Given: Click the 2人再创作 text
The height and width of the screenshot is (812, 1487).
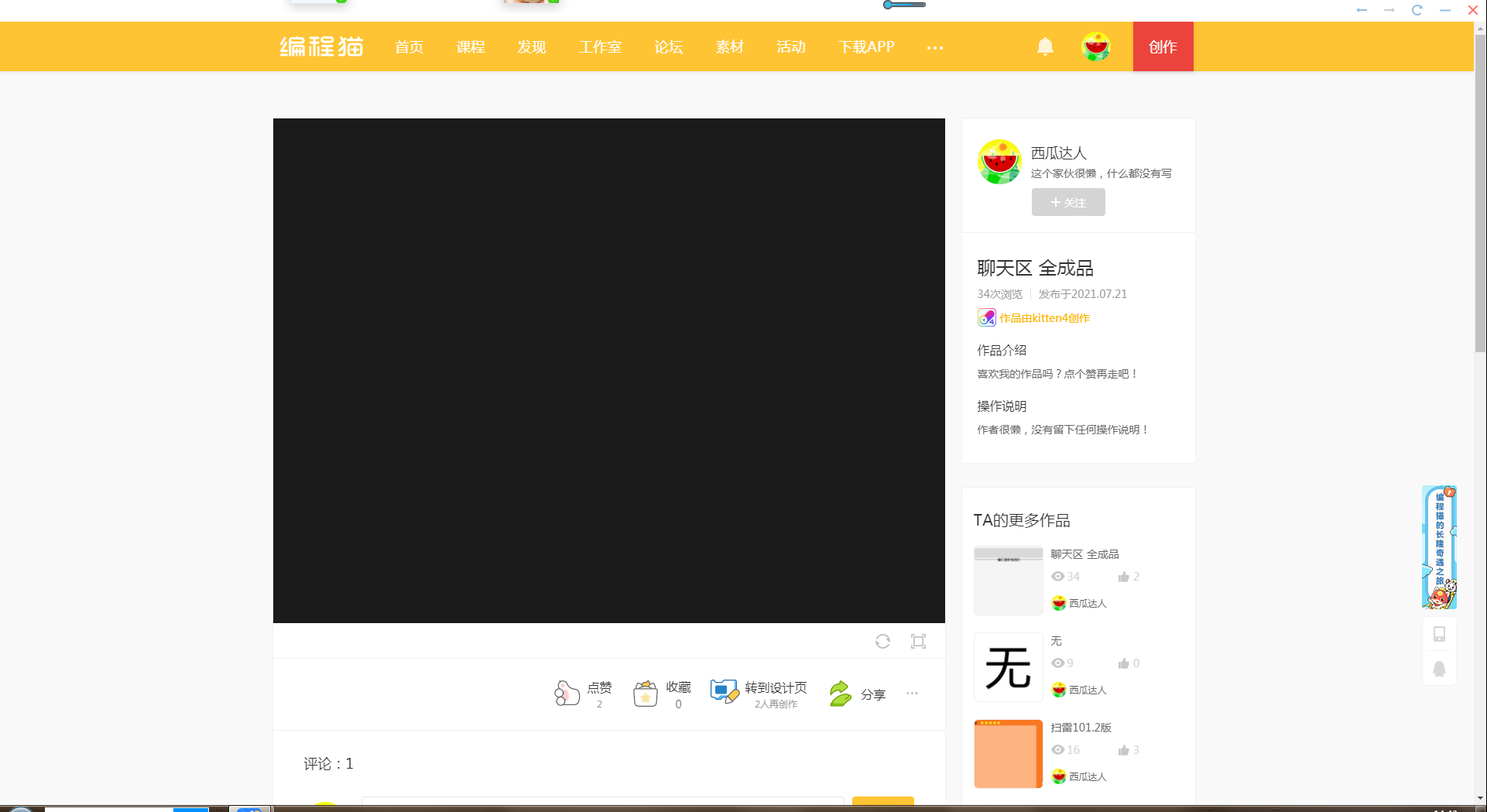Looking at the screenshot, I should click(x=776, y=704).
